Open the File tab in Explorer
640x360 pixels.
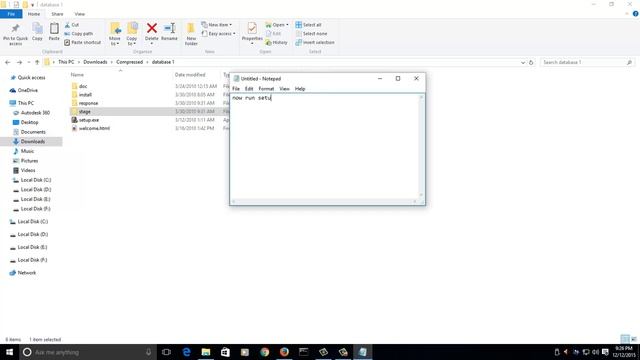(11, 14)
